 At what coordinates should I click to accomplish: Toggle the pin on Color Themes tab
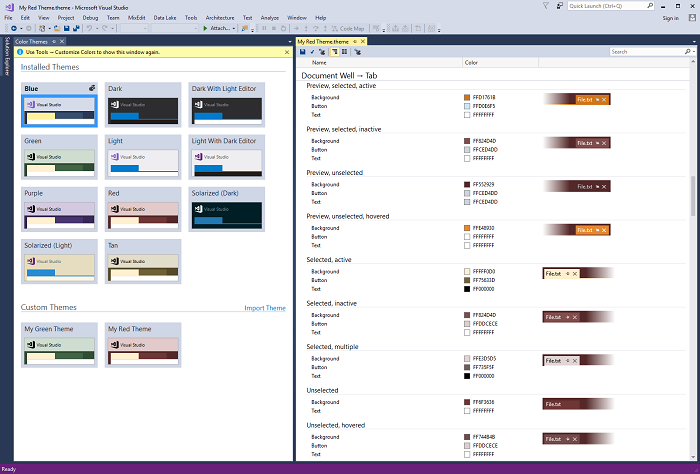coord(54,42)
